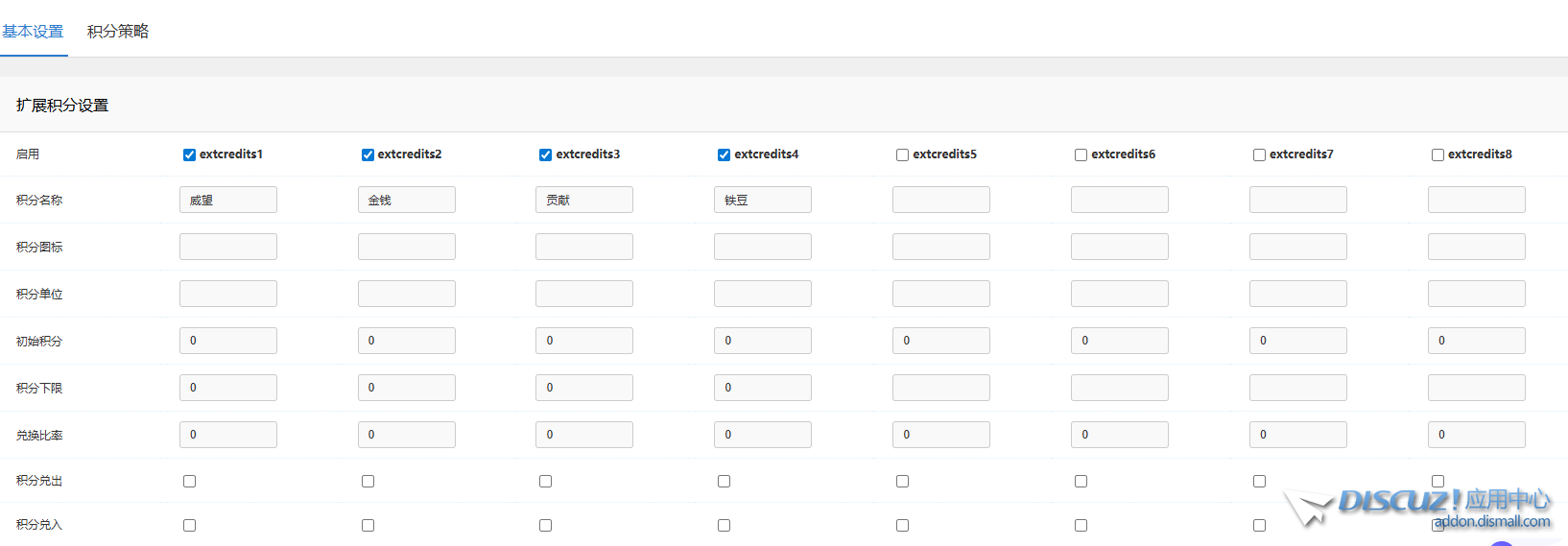The image size is (1568, 546).
Task: Check 积分兑出 box for extcredits1
Action: coord(189,481)
